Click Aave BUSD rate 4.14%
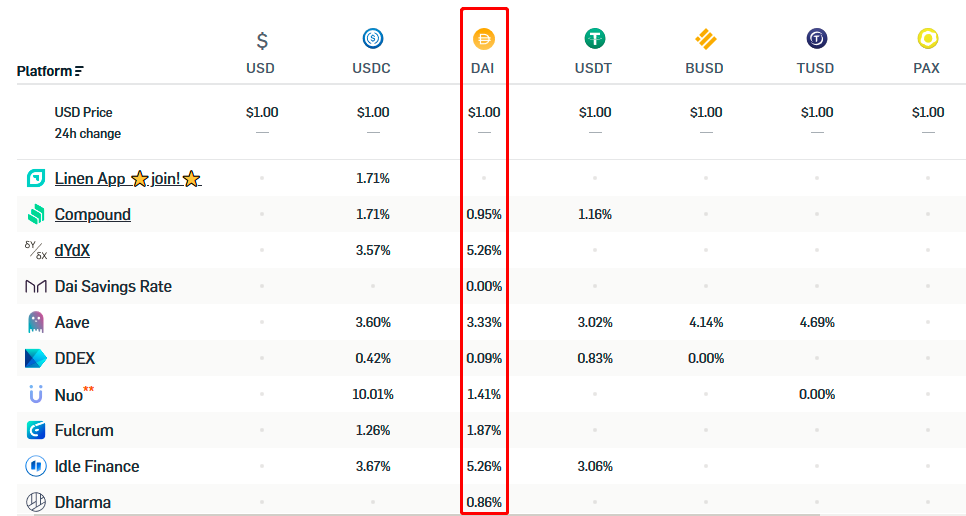 [706, 322]
